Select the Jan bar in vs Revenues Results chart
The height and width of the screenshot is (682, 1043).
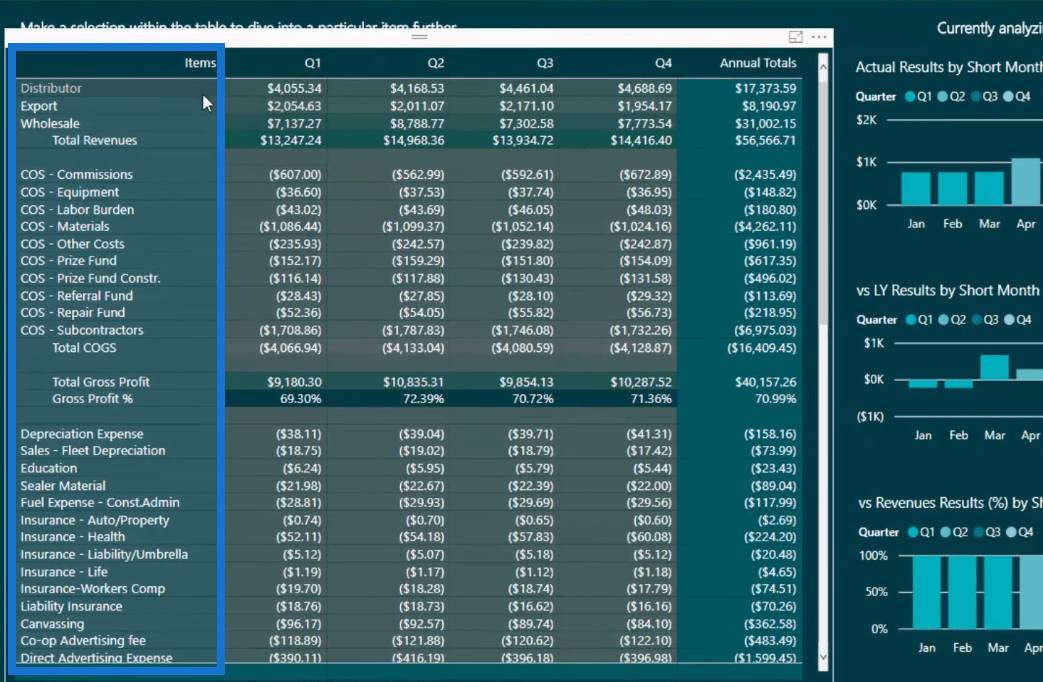[927, 592]
